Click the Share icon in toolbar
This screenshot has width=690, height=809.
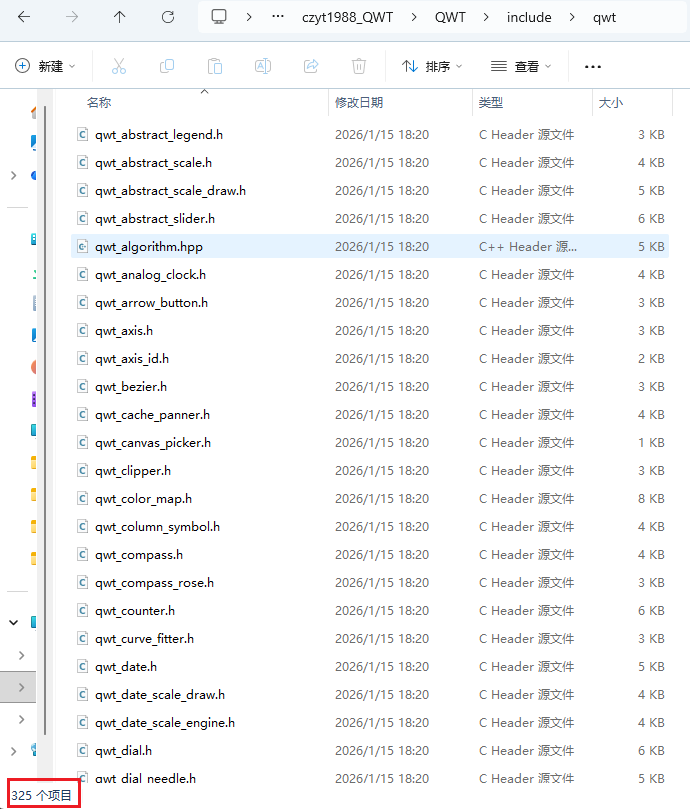click(311, 66)
